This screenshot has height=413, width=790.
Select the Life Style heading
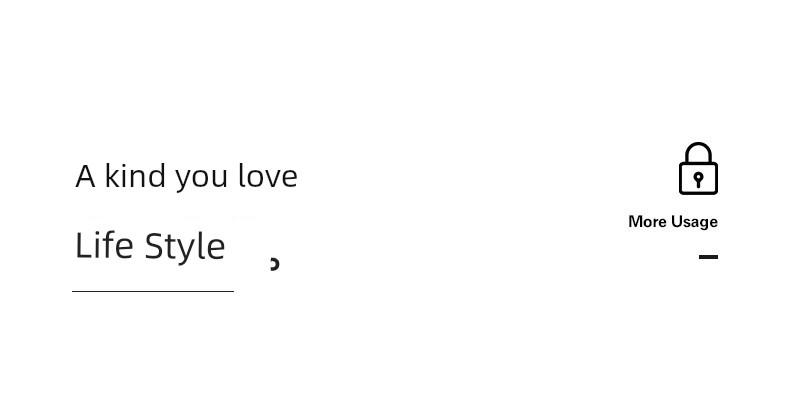pos(150,247)
